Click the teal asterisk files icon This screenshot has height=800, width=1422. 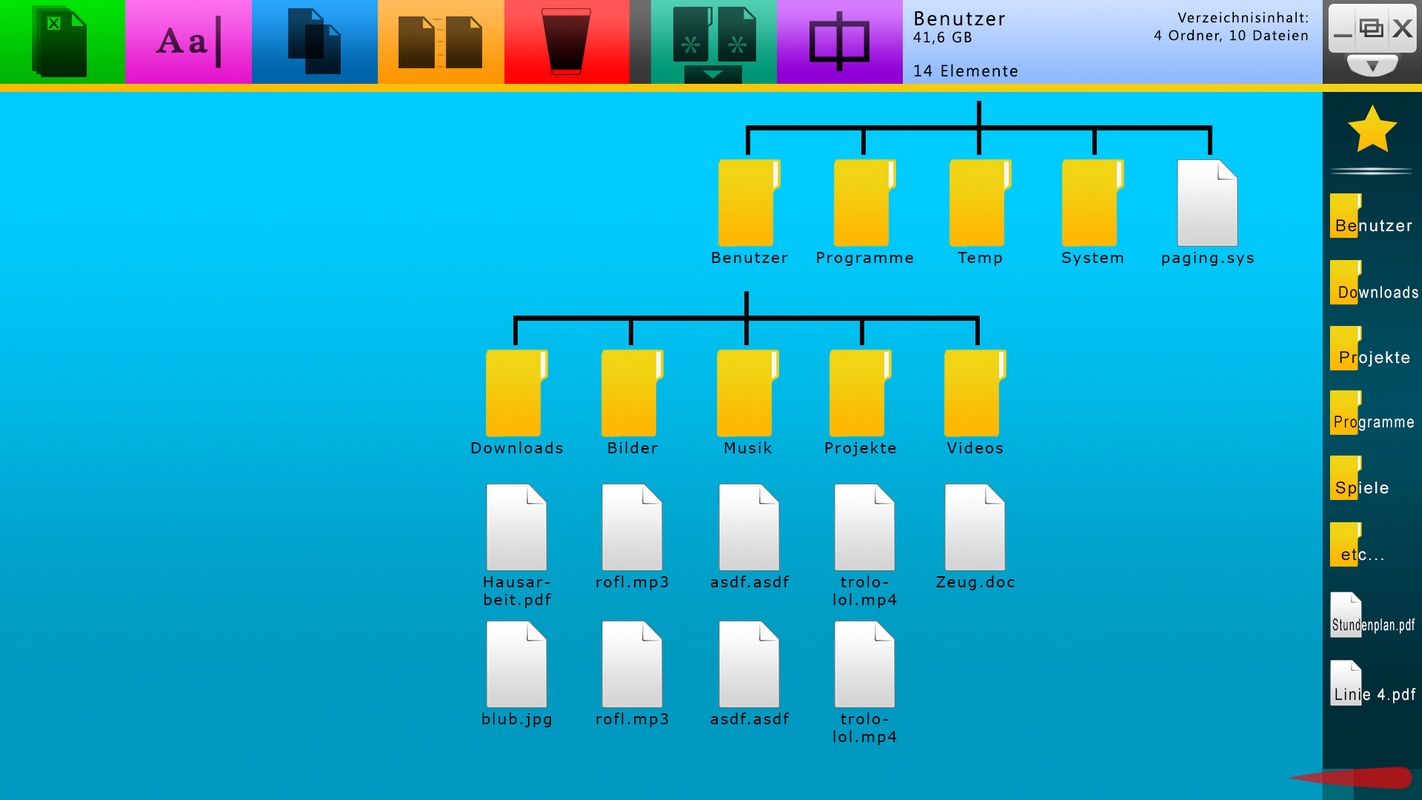pyautogui.click(x=713, y=35)
